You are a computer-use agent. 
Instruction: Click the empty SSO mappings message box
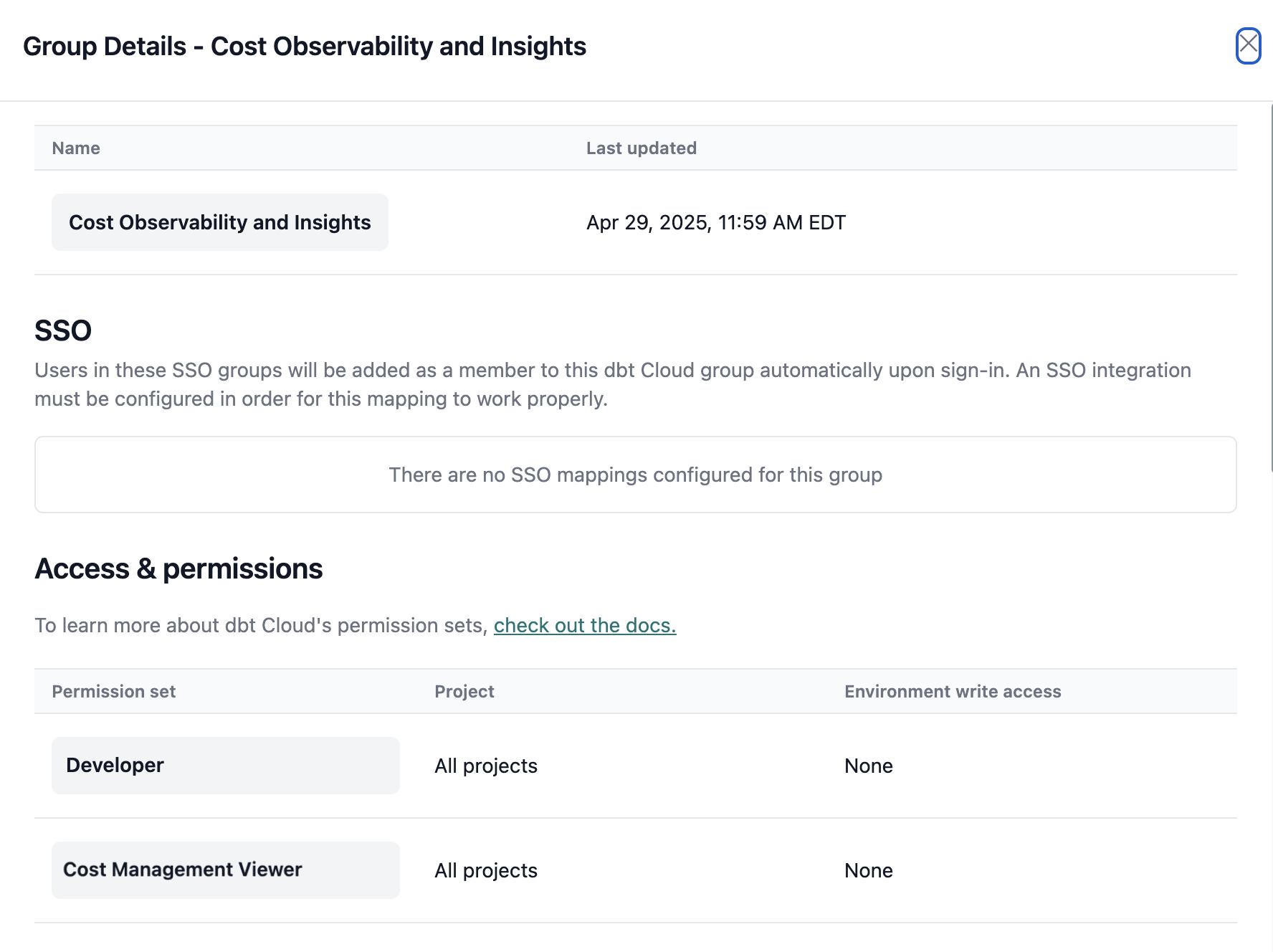pos(635,475)
